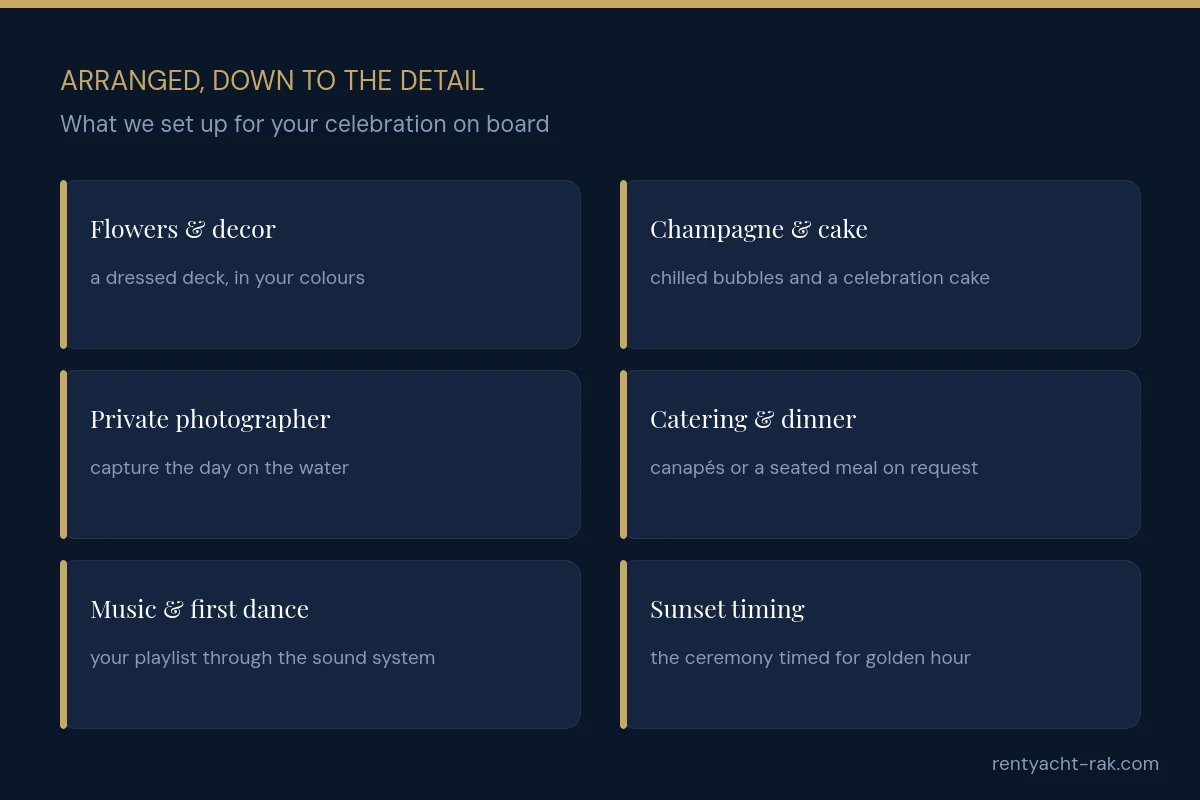
Task: Click gold accent bar of Sunset timing card
Action: tap(623, 644)
